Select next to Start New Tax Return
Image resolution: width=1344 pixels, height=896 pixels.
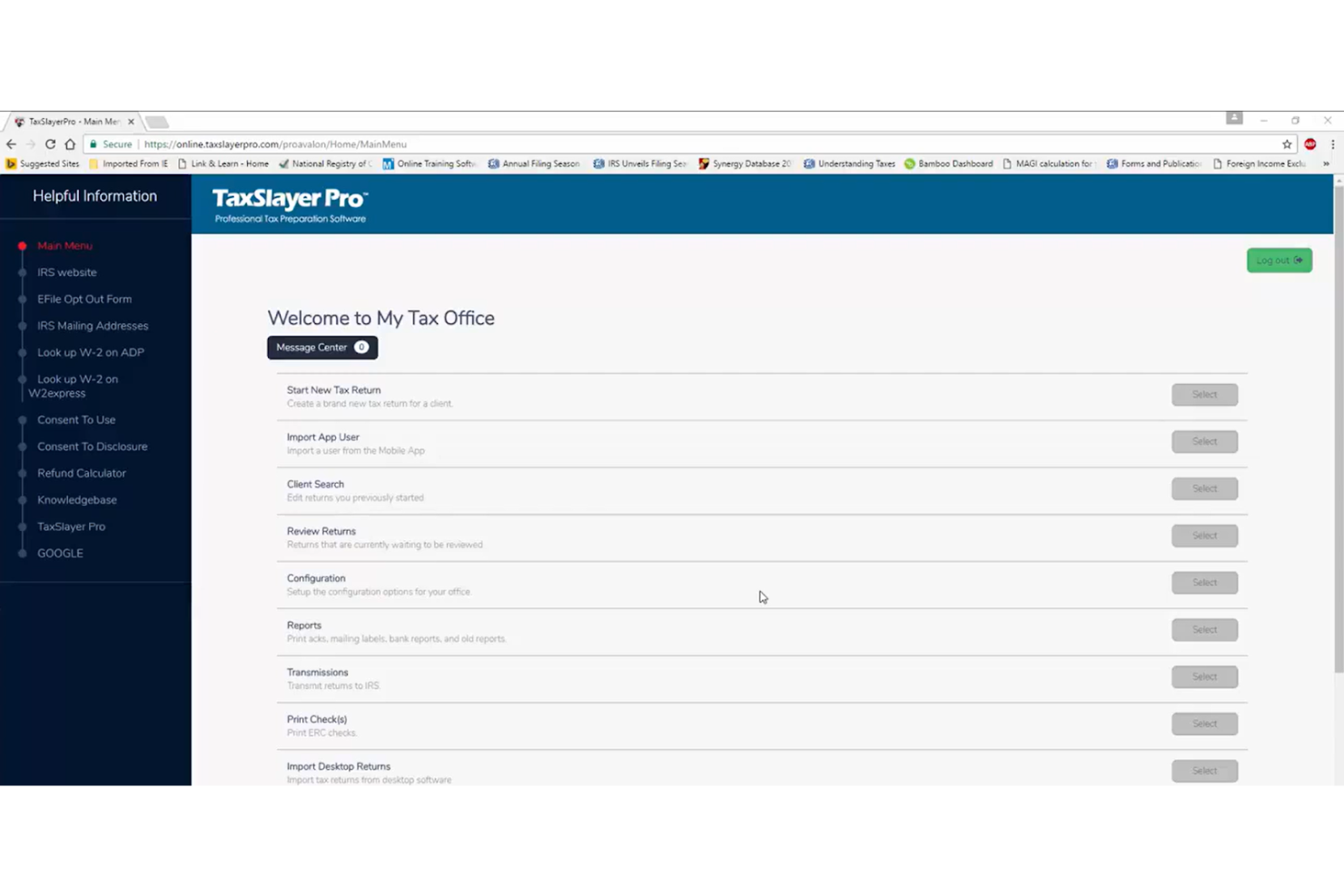[x=1204, y=394]
